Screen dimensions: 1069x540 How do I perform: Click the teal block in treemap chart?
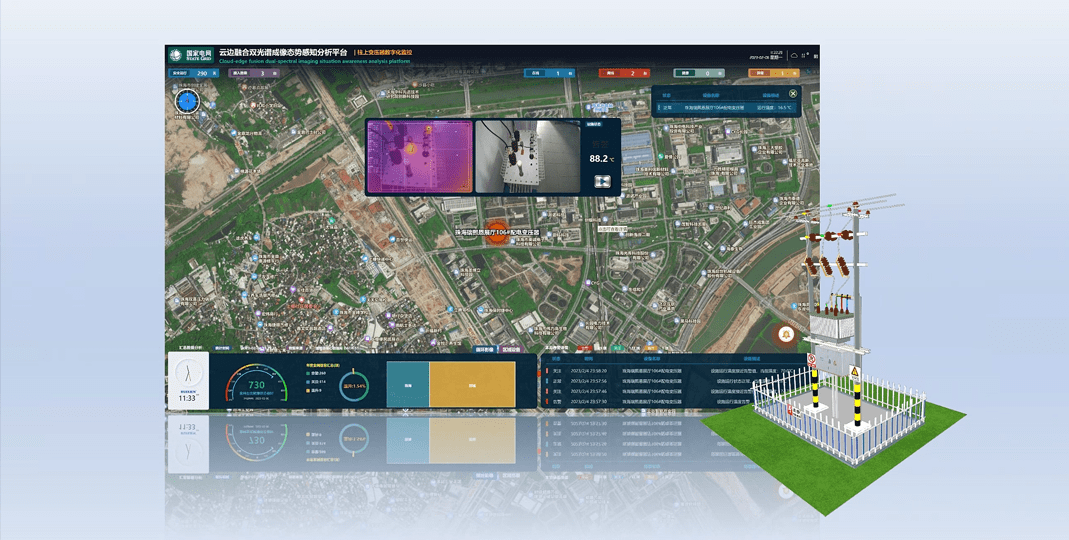(x=407, y=384)
